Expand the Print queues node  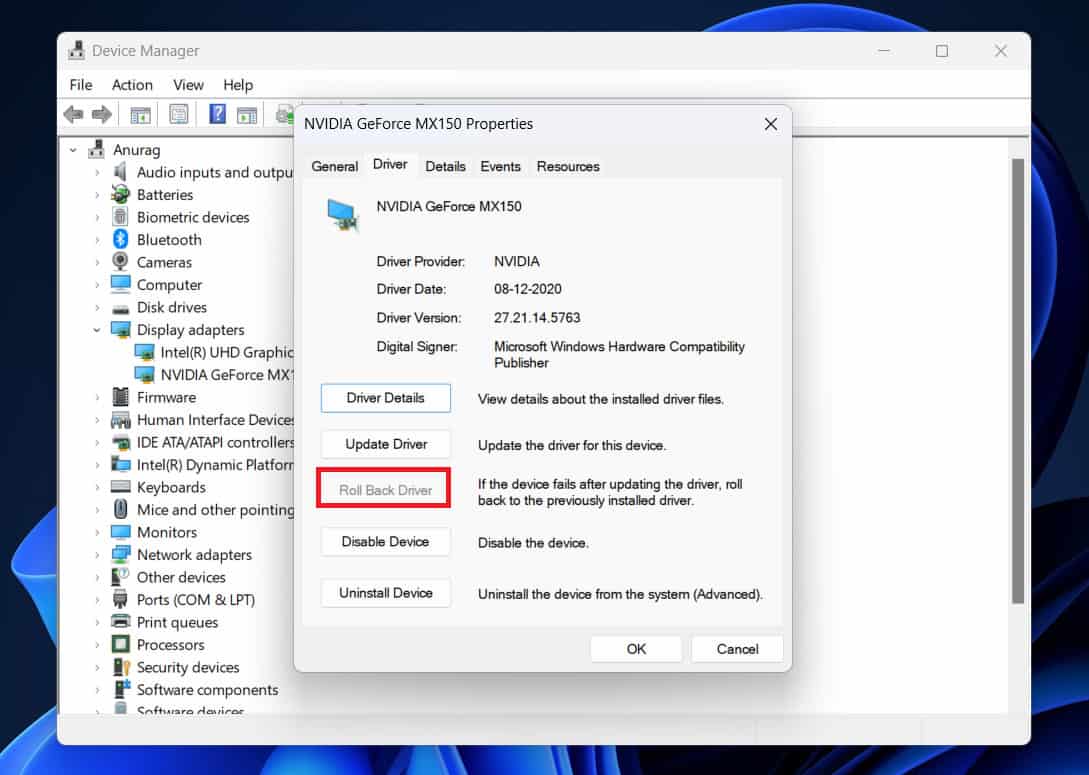[97, 622]
